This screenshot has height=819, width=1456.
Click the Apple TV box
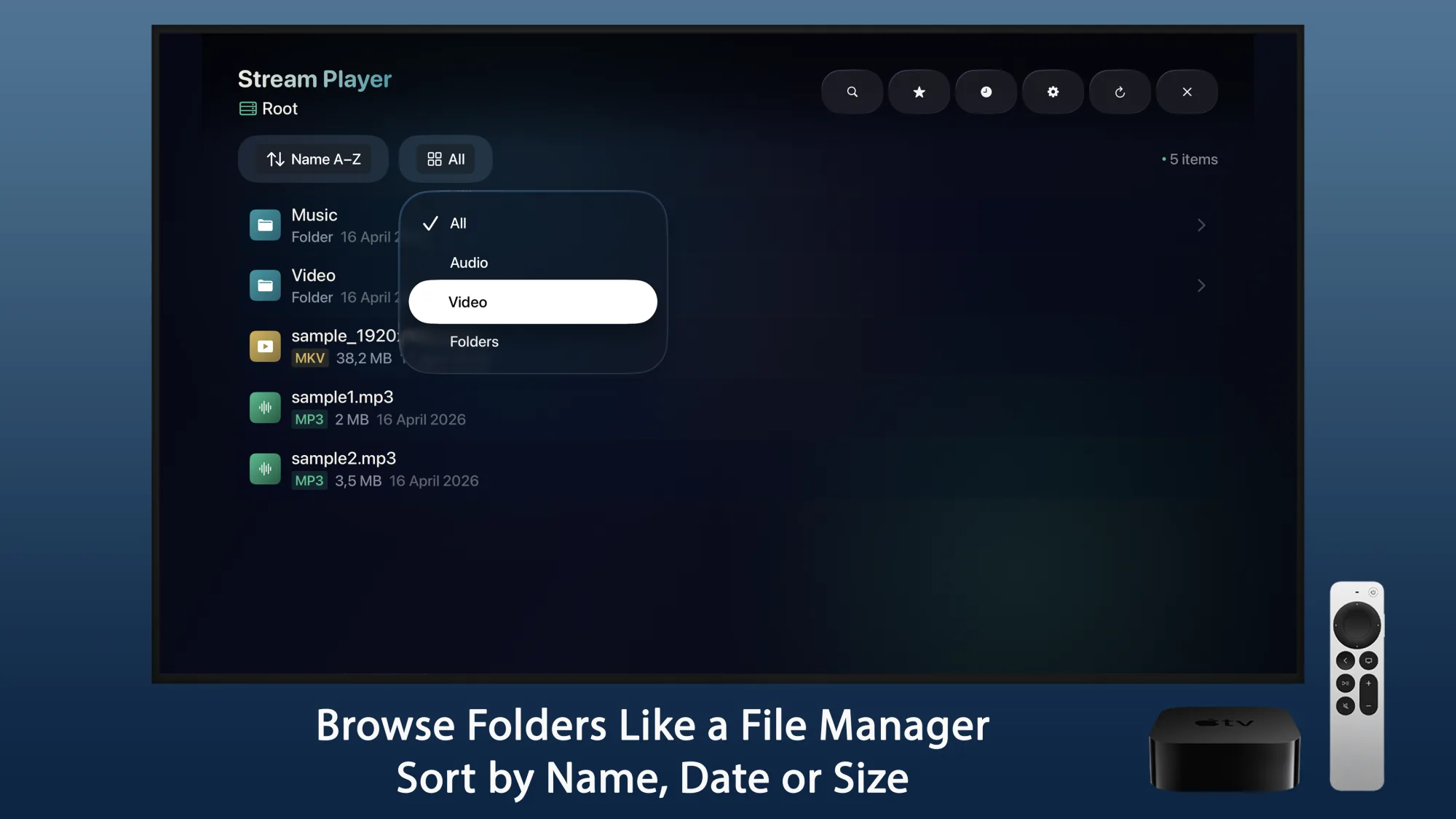click(1224, 748)
